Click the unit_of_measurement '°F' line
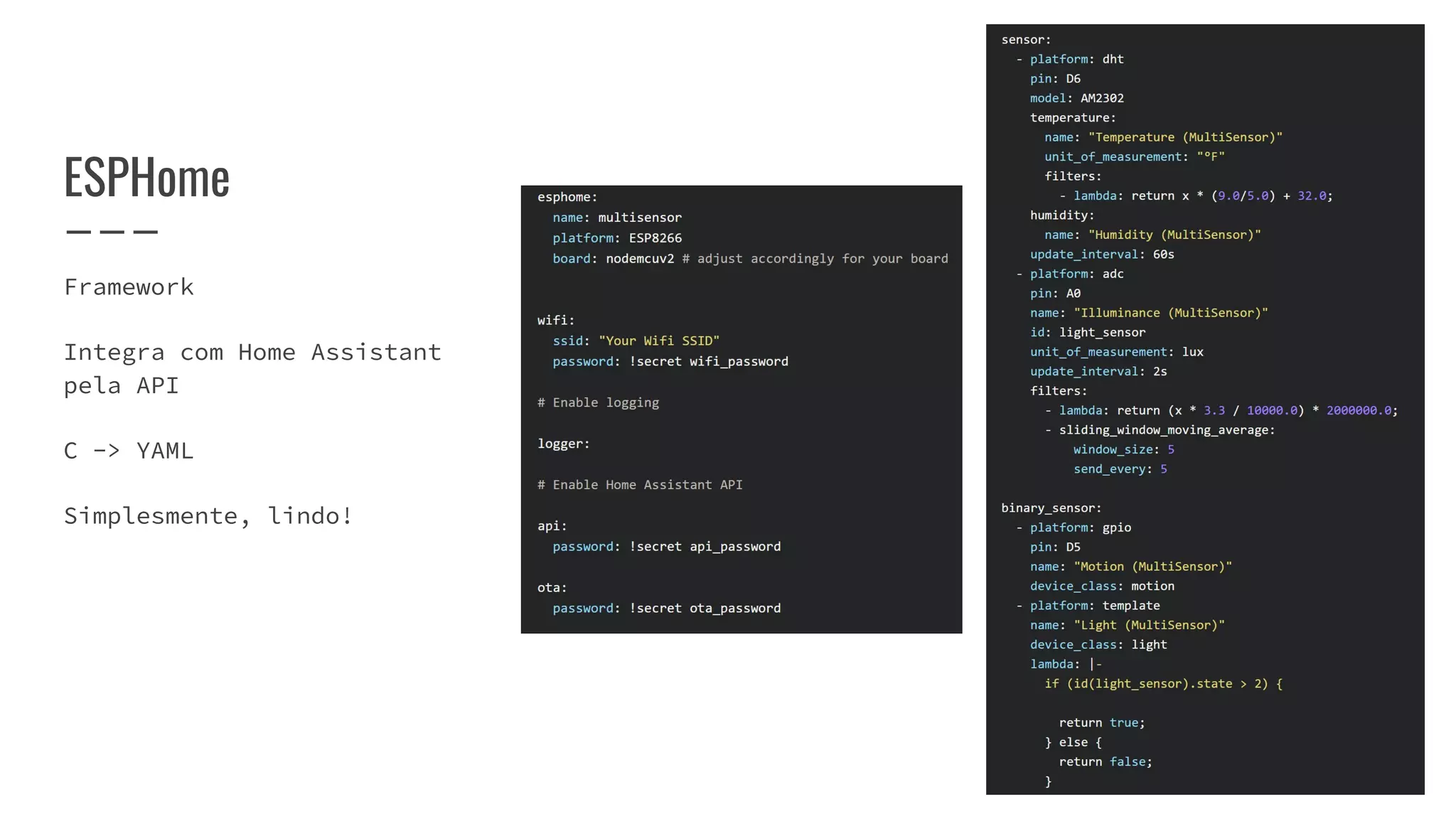Screen dimensions: 1456x819 [1135, 157]
